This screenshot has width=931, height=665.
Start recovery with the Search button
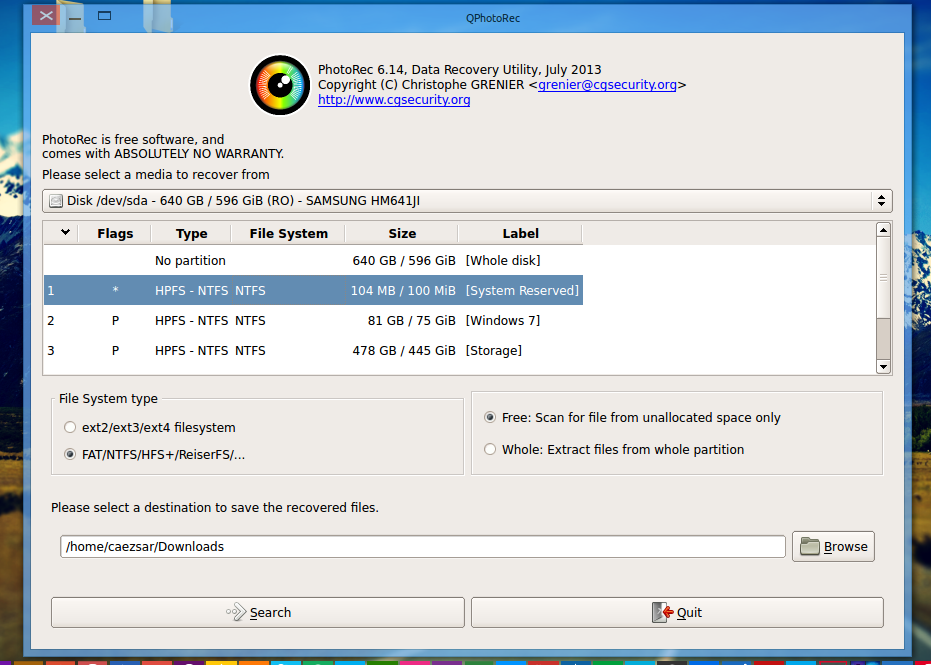[258, 612]
